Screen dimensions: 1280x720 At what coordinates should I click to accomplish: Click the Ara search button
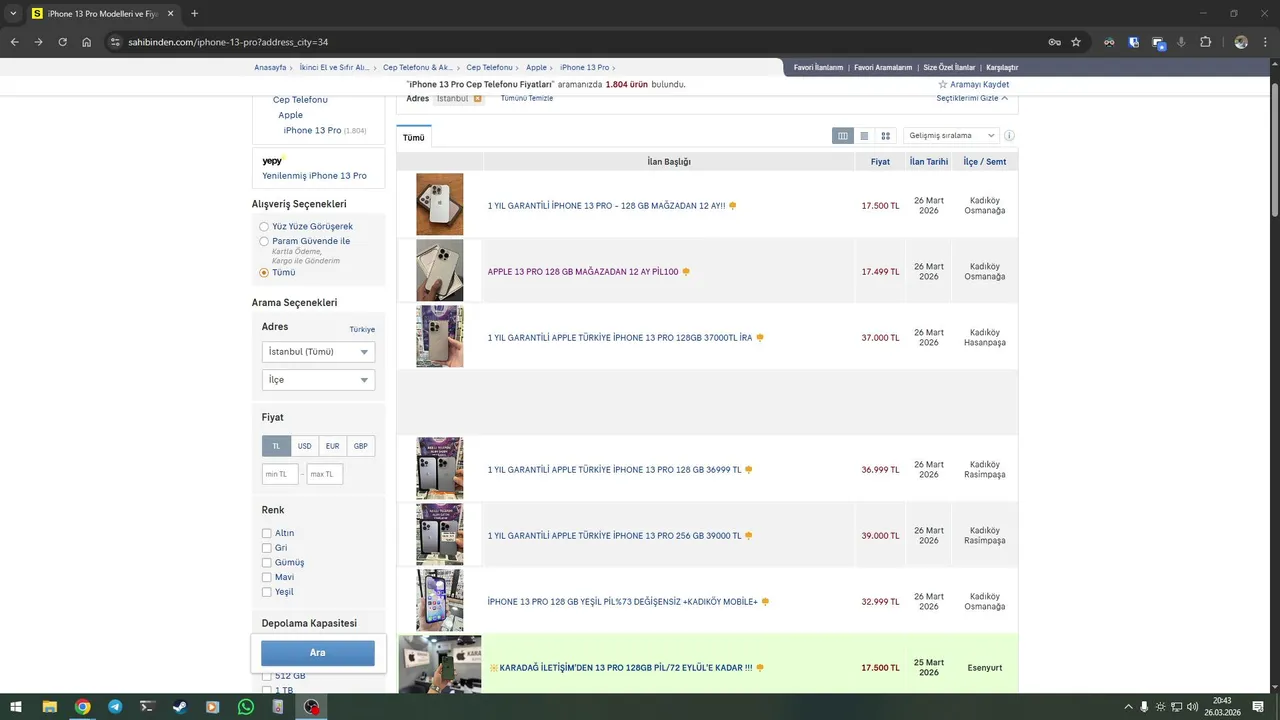(318, 653)
